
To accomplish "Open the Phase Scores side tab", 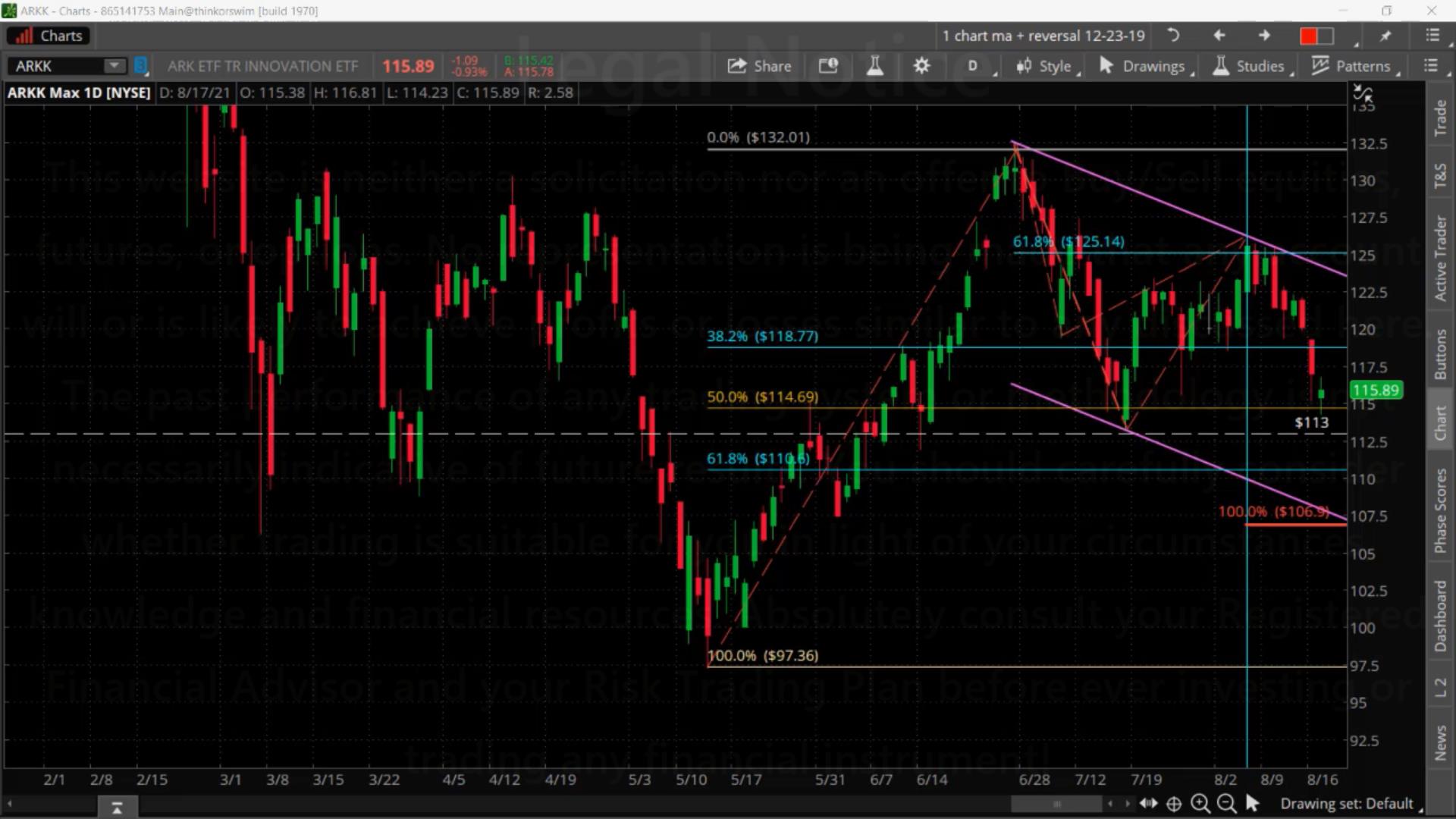I will [1440, 510].
